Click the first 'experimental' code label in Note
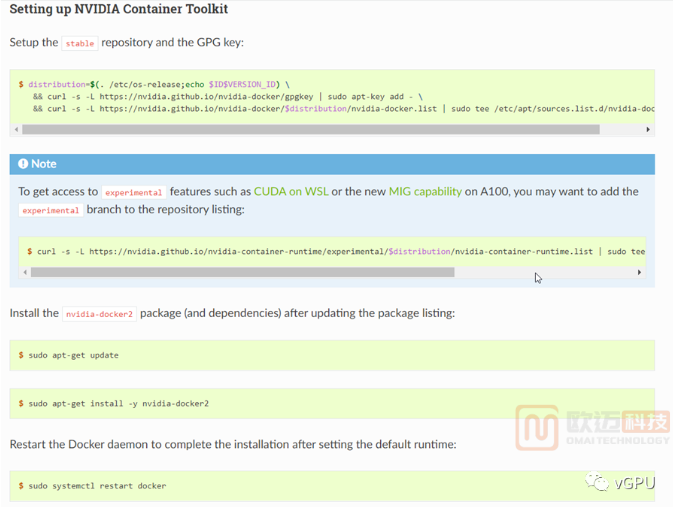 (133, 192)
